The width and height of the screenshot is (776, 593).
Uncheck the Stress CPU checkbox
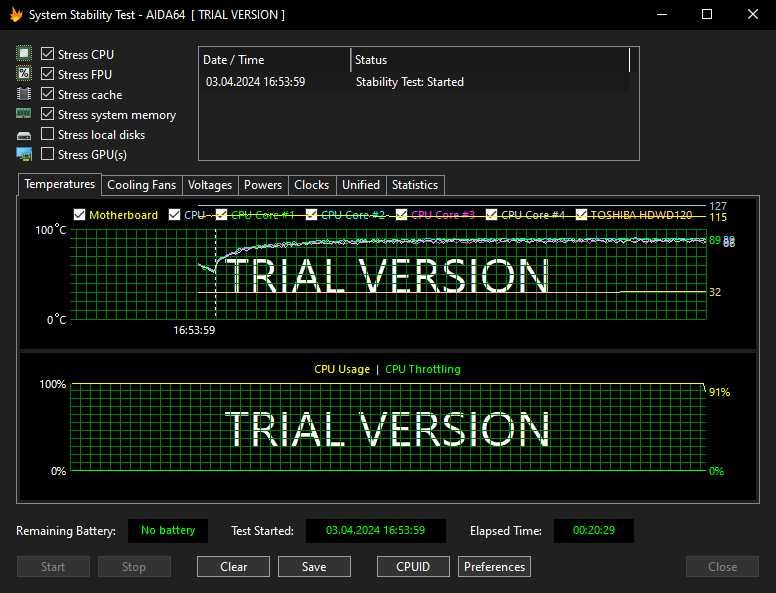(48, 53)
